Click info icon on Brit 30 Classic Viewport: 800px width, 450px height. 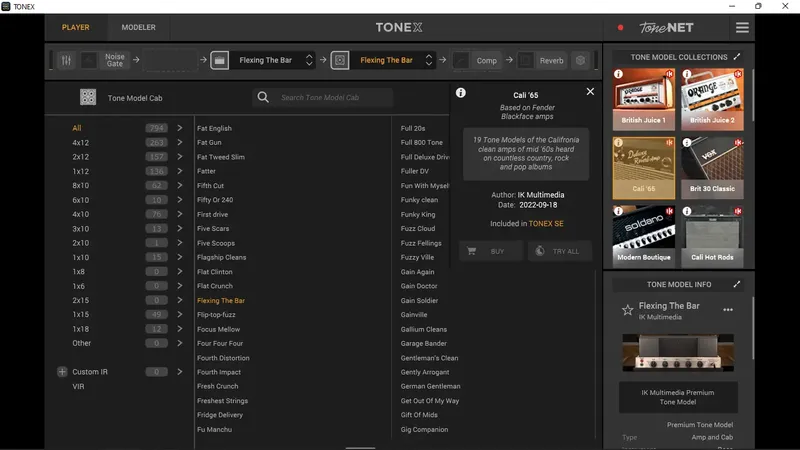[687, 143]
